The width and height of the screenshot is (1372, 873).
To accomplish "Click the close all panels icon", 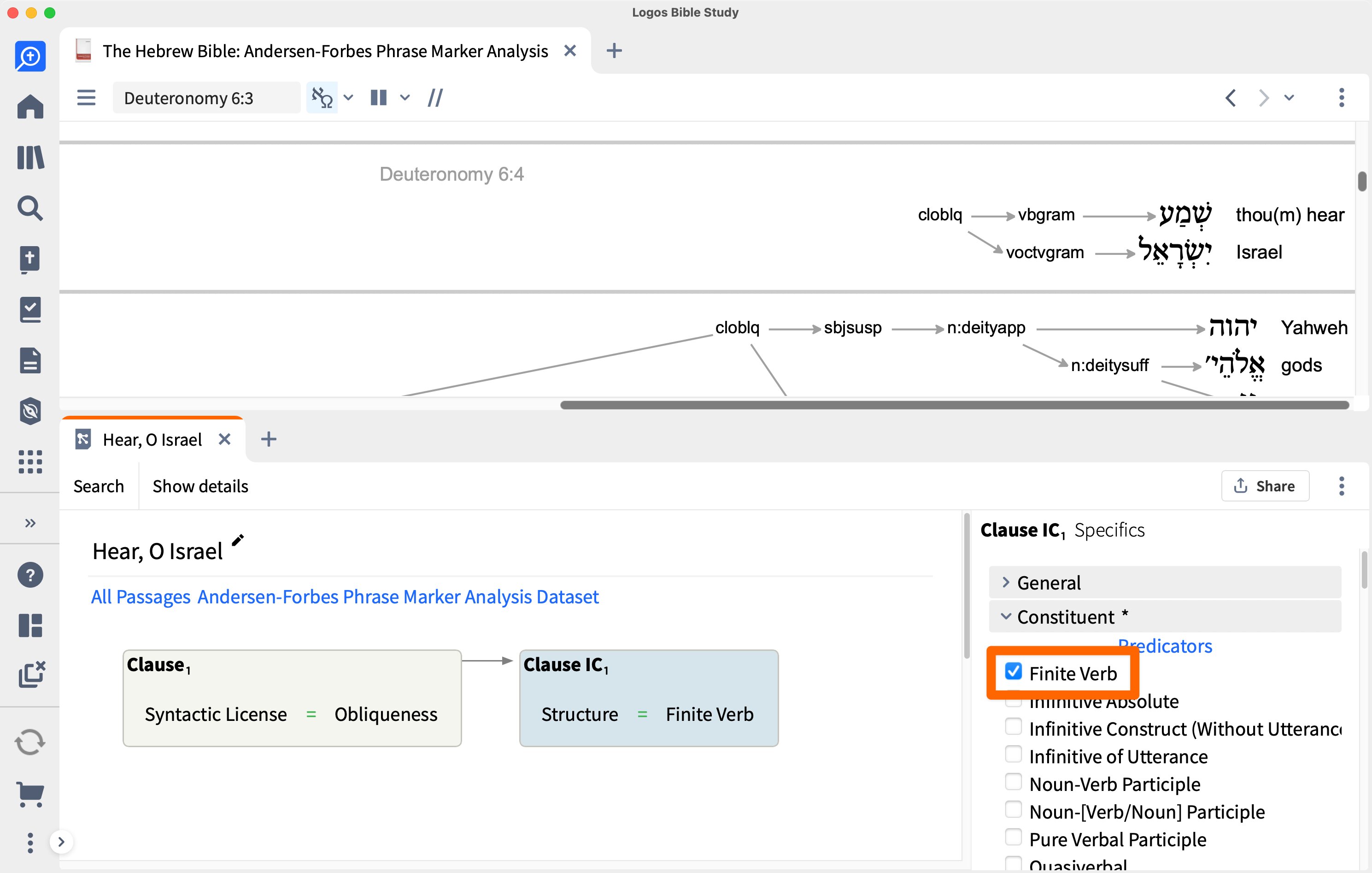I will [31, 674].
